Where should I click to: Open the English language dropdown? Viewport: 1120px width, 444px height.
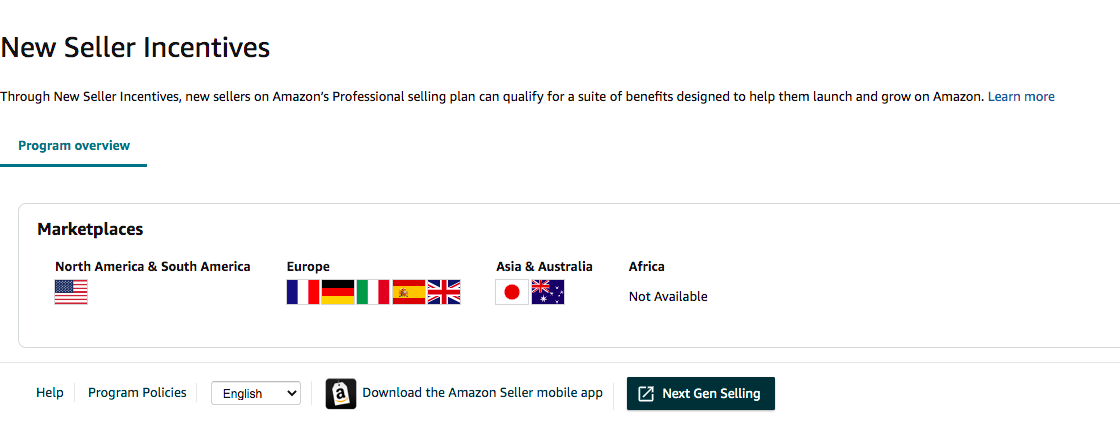[256, 393]
